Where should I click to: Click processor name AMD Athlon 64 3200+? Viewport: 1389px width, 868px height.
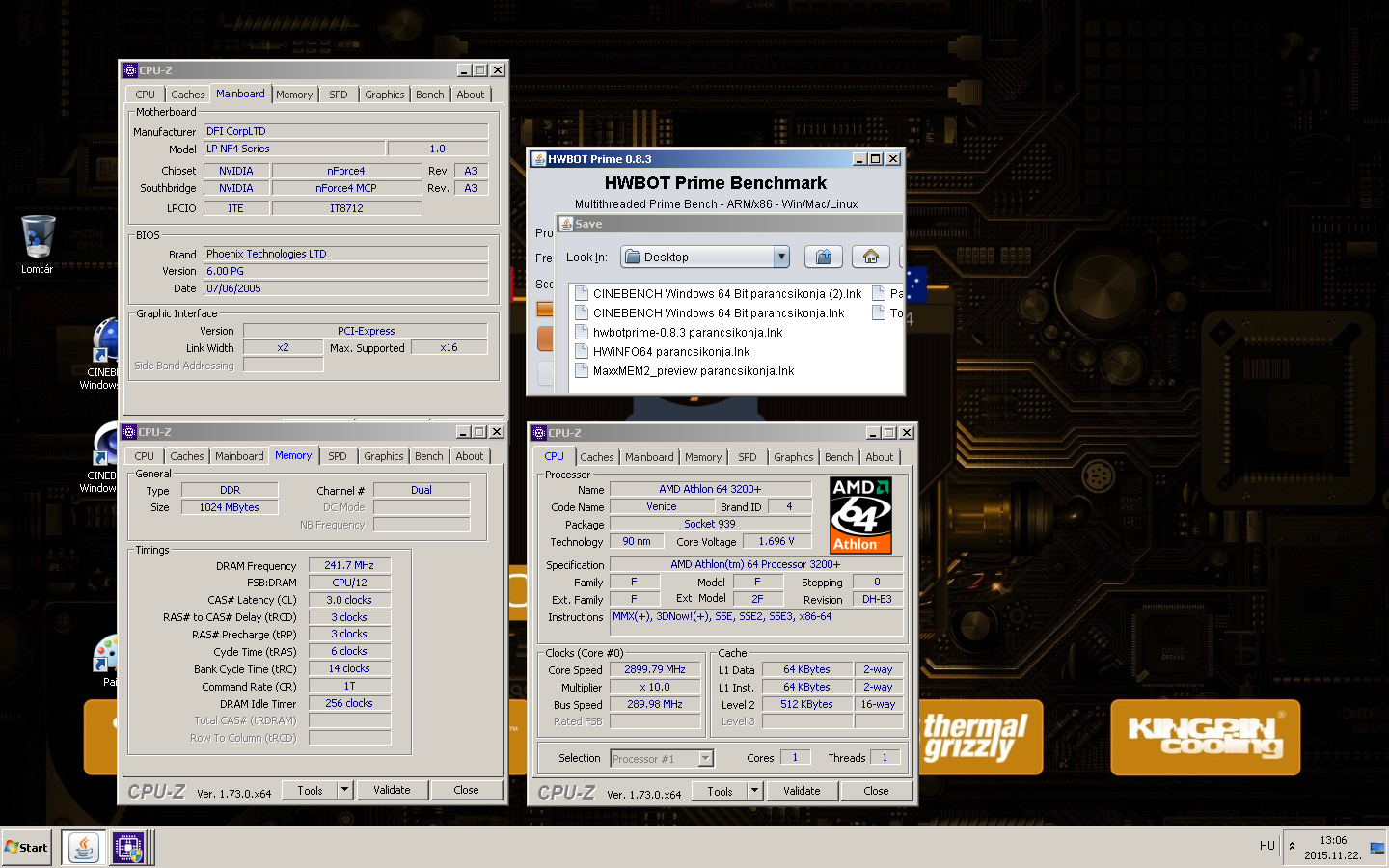710,489
